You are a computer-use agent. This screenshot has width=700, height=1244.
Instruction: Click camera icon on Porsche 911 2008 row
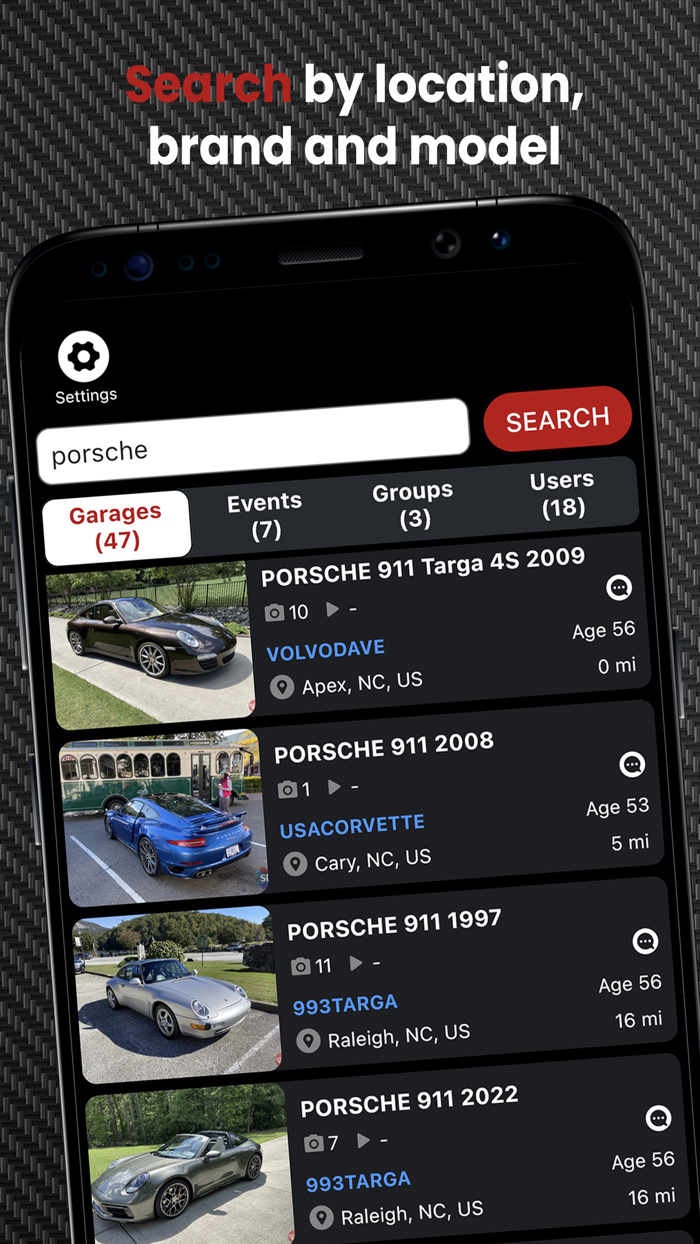click(x=288, y=790)
